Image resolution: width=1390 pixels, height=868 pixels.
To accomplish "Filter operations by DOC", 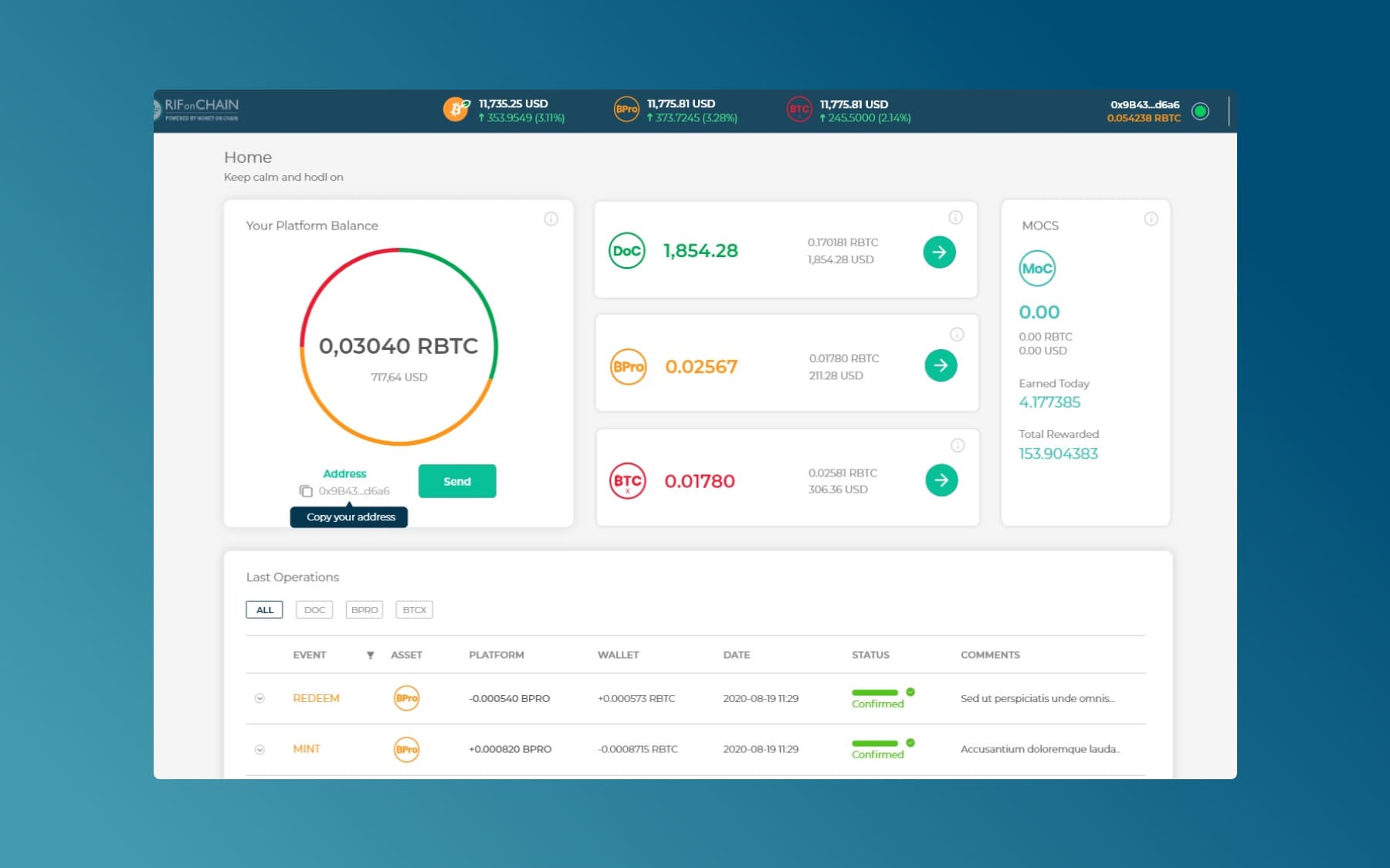I will coord(314,610).
